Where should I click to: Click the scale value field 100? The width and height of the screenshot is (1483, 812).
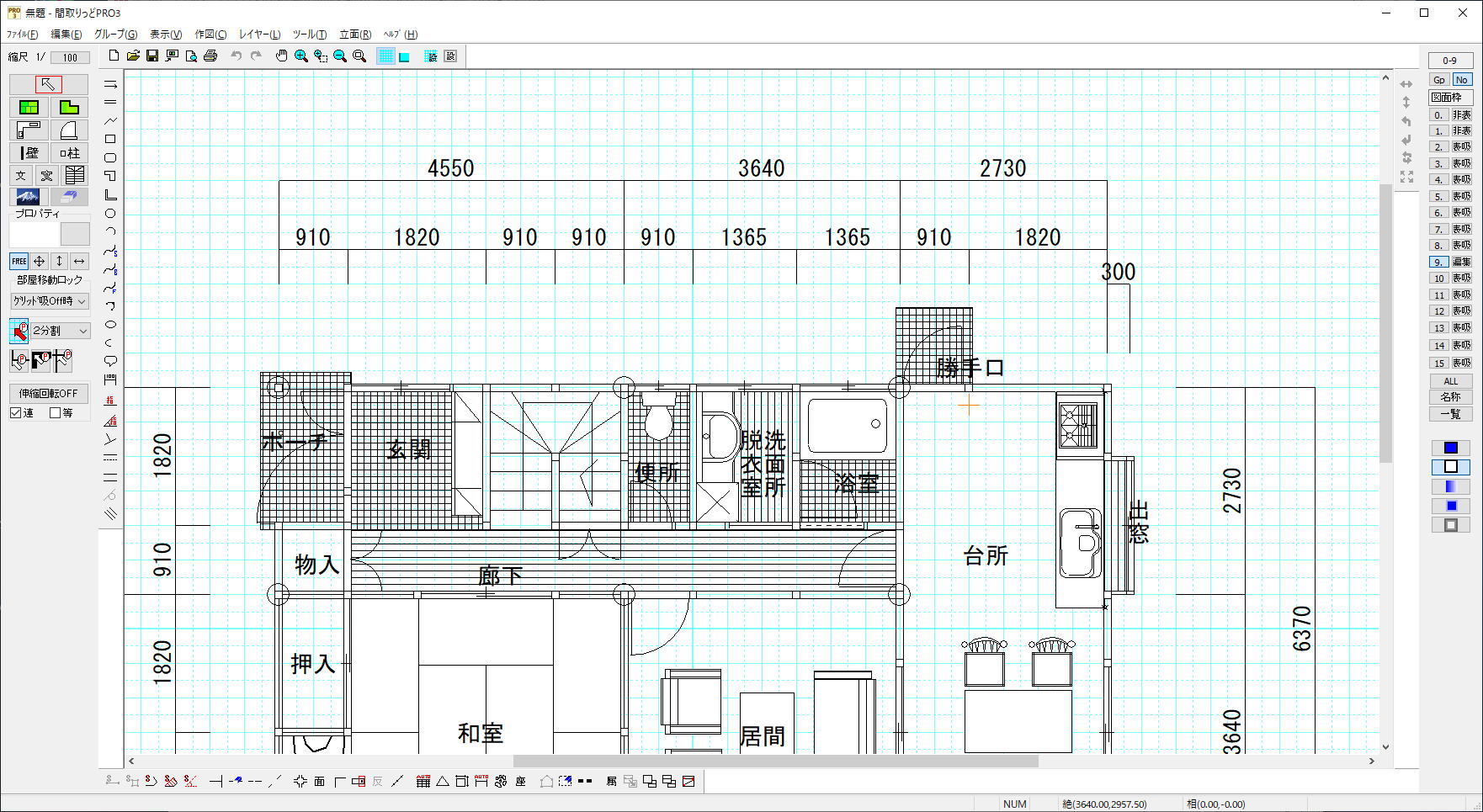[x=70, y=57]
